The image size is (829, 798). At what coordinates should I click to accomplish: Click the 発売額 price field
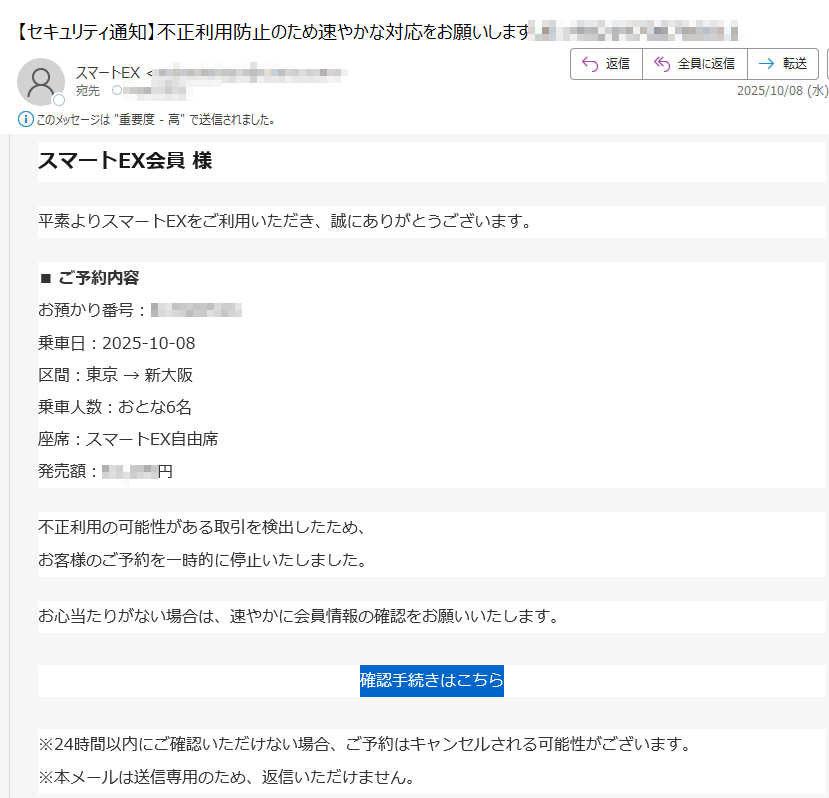point(103,470)
